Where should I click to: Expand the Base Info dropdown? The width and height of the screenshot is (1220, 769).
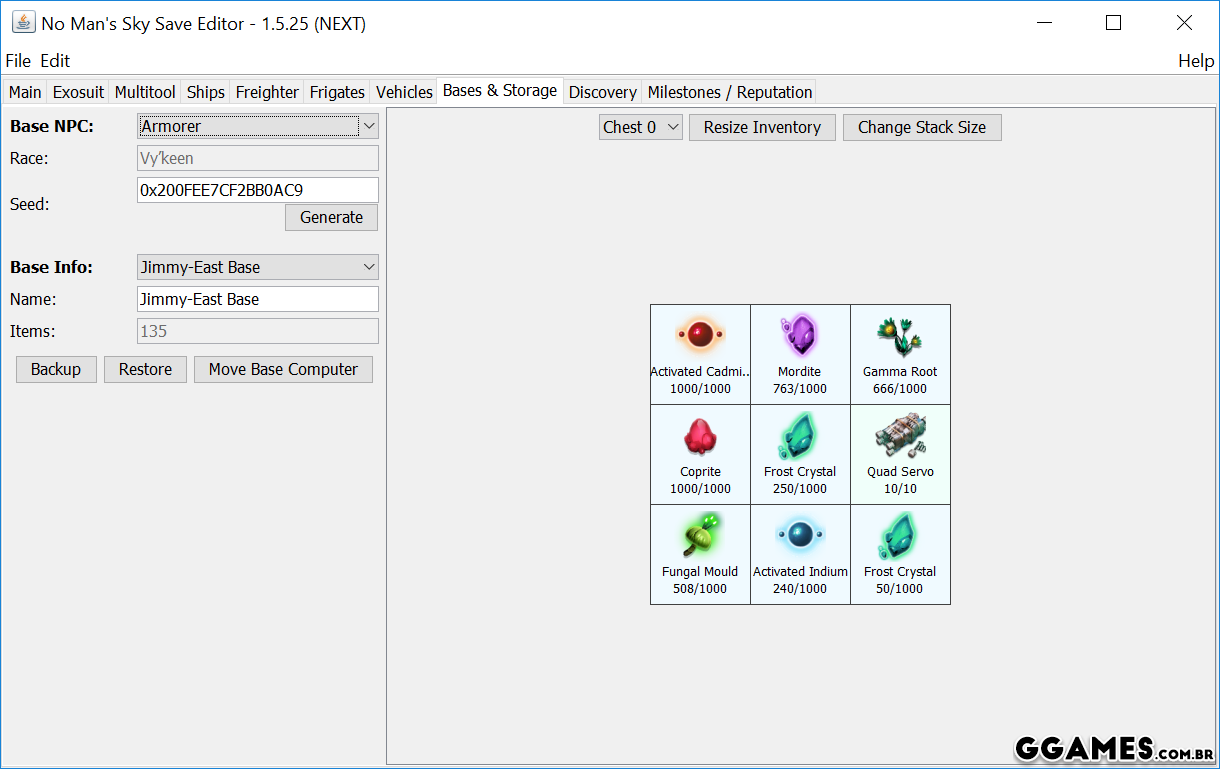[x=257, y=267]
